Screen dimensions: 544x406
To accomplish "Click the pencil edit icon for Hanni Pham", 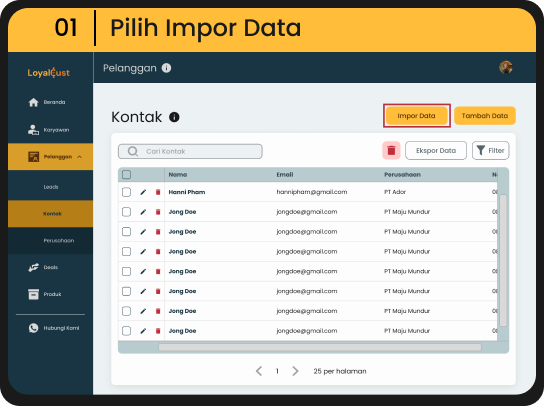I will [143, 192].
